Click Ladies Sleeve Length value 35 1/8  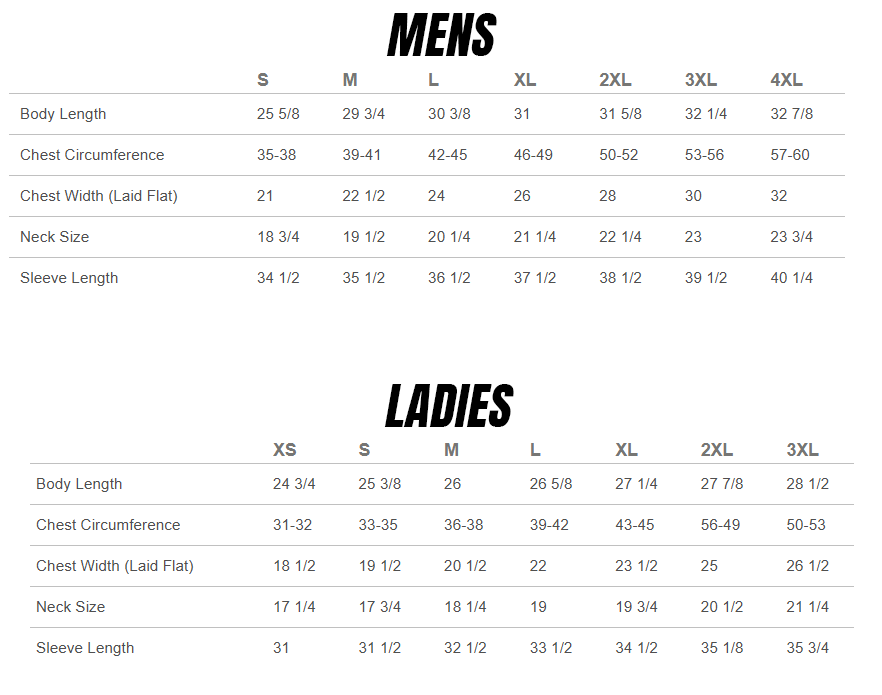point(722,648)
